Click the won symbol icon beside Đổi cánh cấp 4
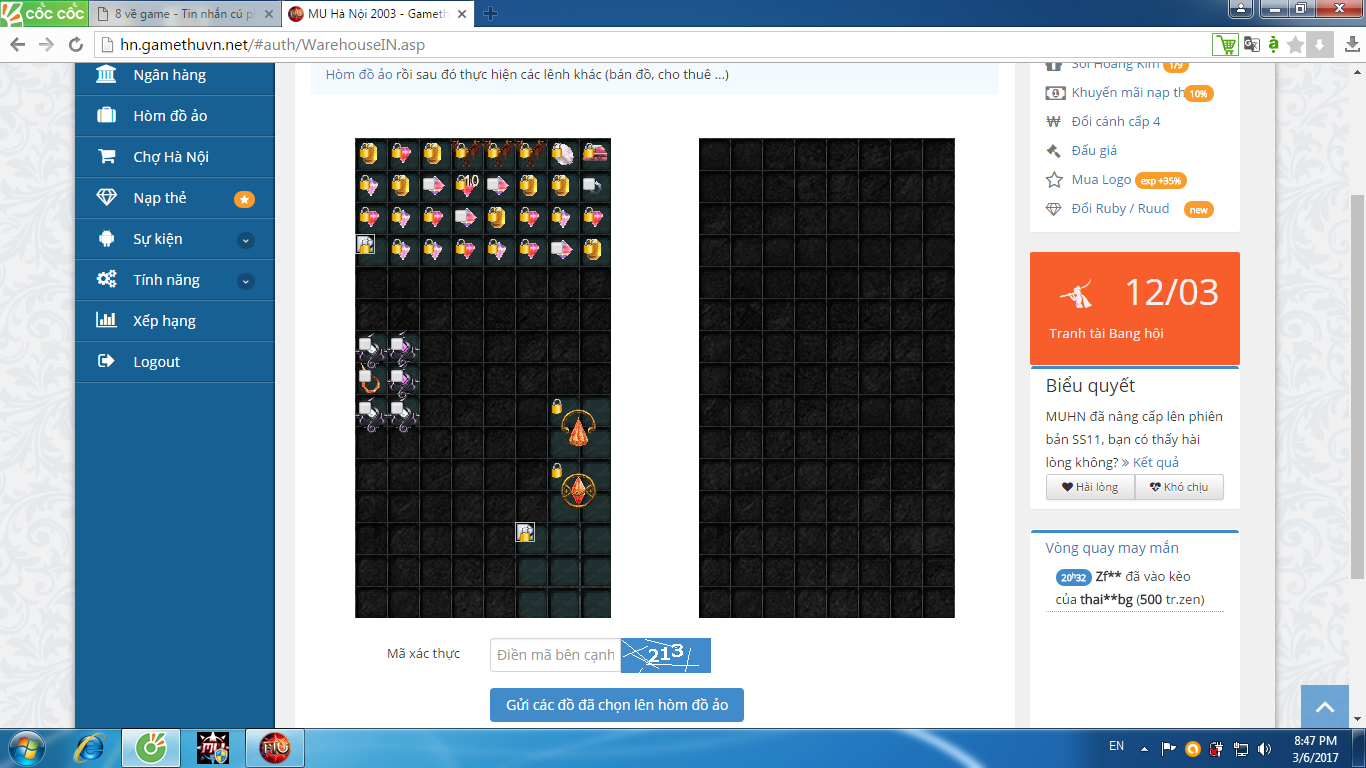Viewport: 1366px width, 768px height. (1053, 122)
